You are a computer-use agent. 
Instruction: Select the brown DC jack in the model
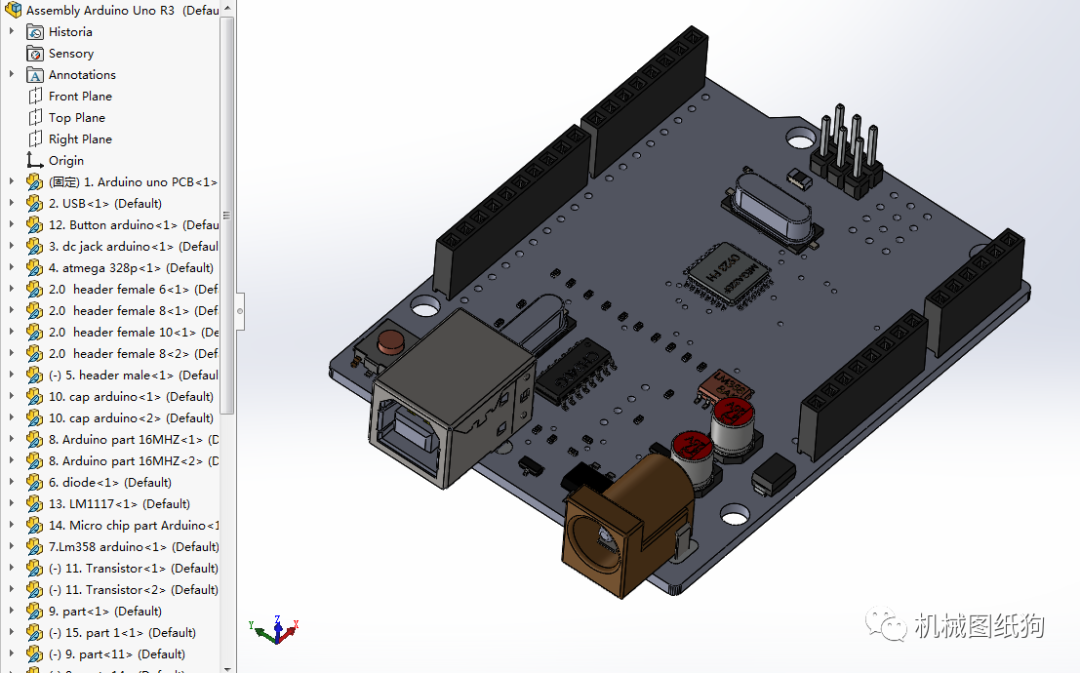click(x=628, y=527)
